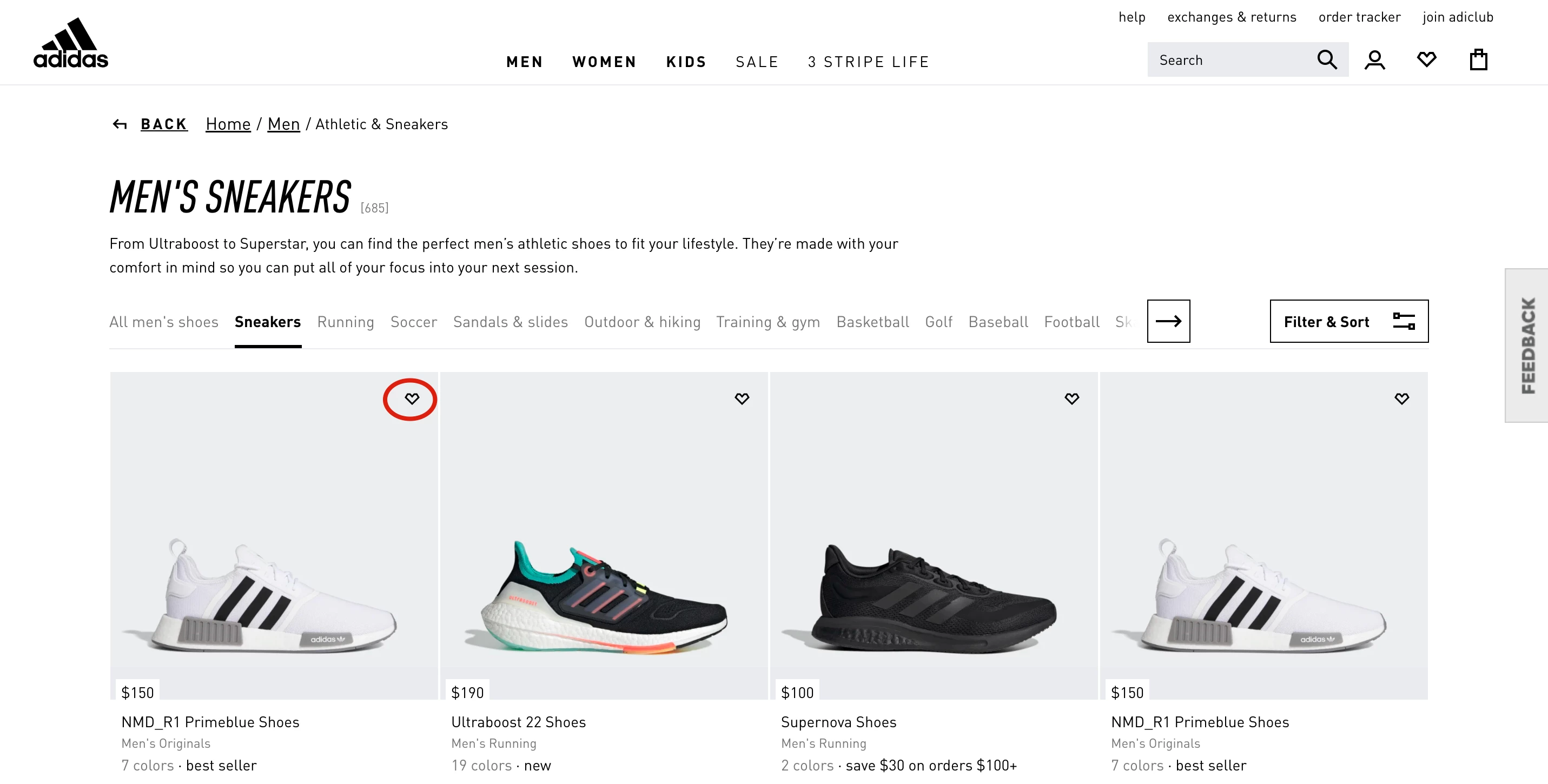The height and width of the screenshot is (784, 1548).
Task: Click the Home breadcrumb link
Action: click(x=228, y=124)
